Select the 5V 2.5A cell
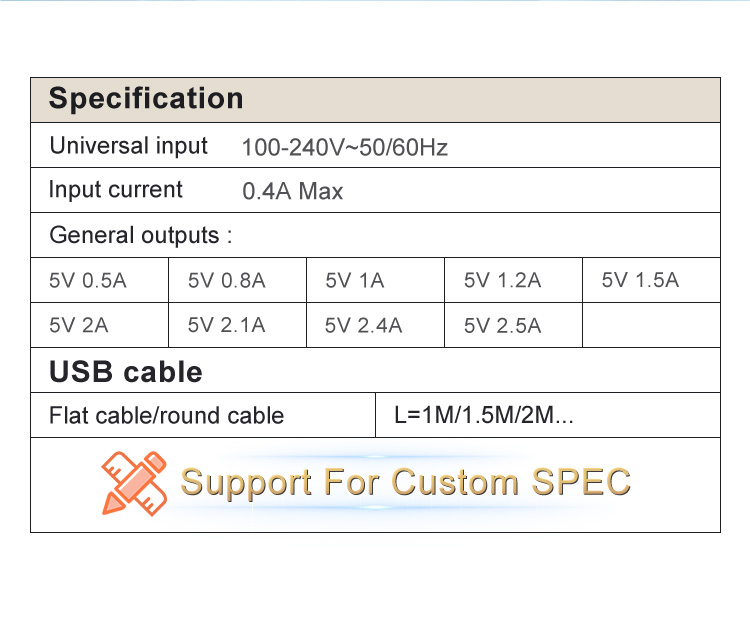750x633 pixels. [514, 325]
